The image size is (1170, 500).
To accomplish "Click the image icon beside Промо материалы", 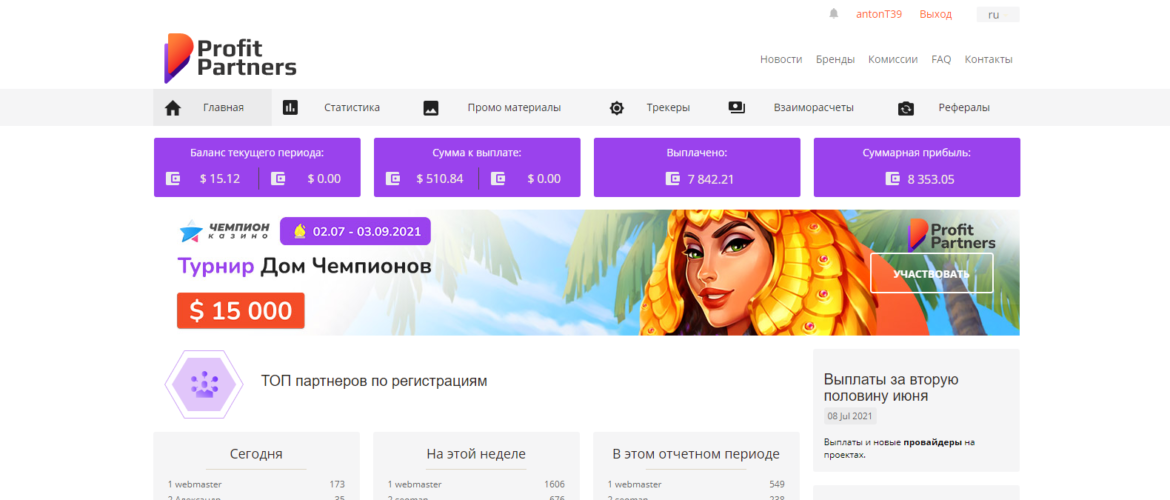I will click(431, 108).
